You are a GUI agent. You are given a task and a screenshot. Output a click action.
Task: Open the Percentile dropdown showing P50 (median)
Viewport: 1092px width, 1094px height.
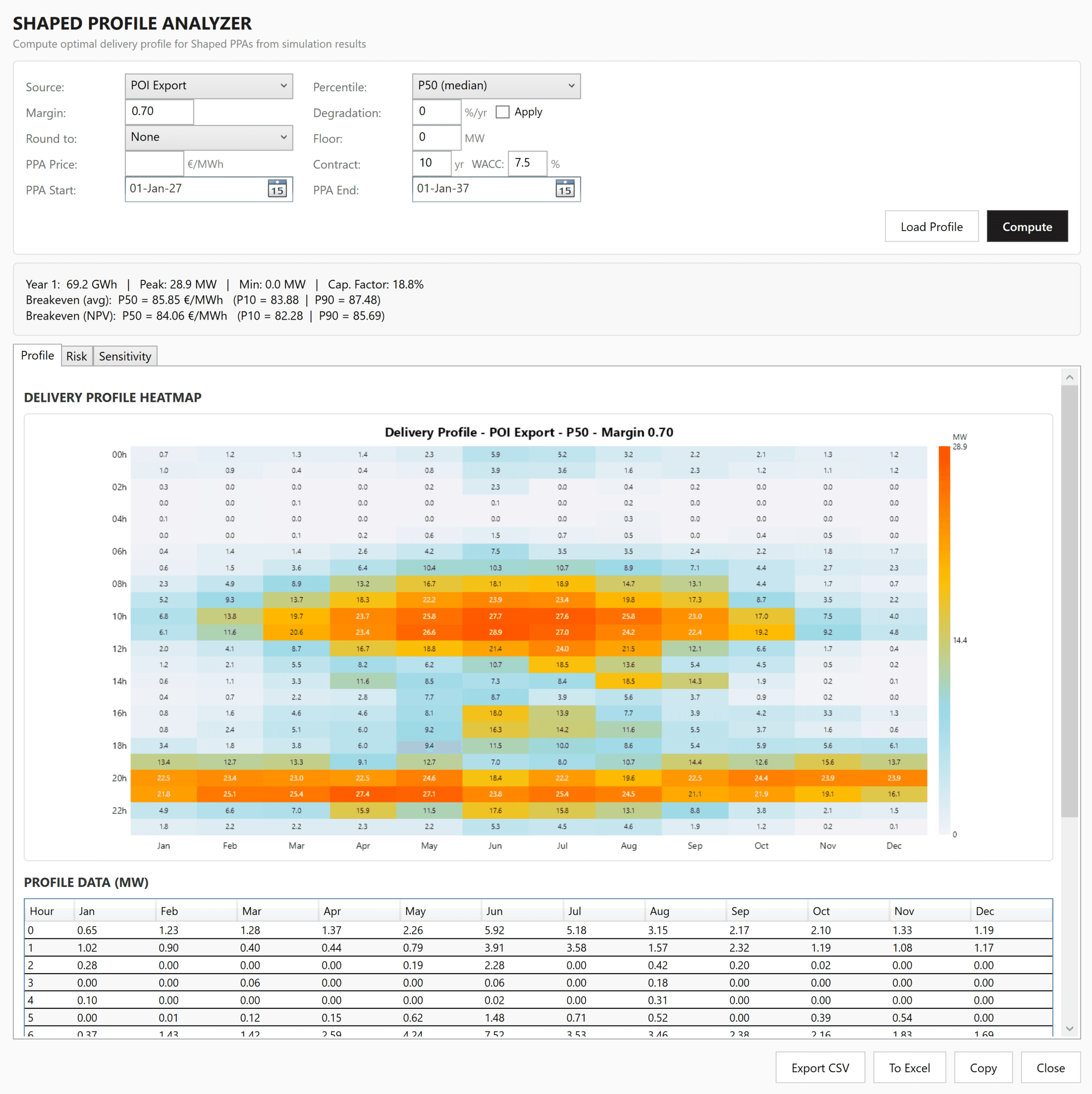(496, 86)
